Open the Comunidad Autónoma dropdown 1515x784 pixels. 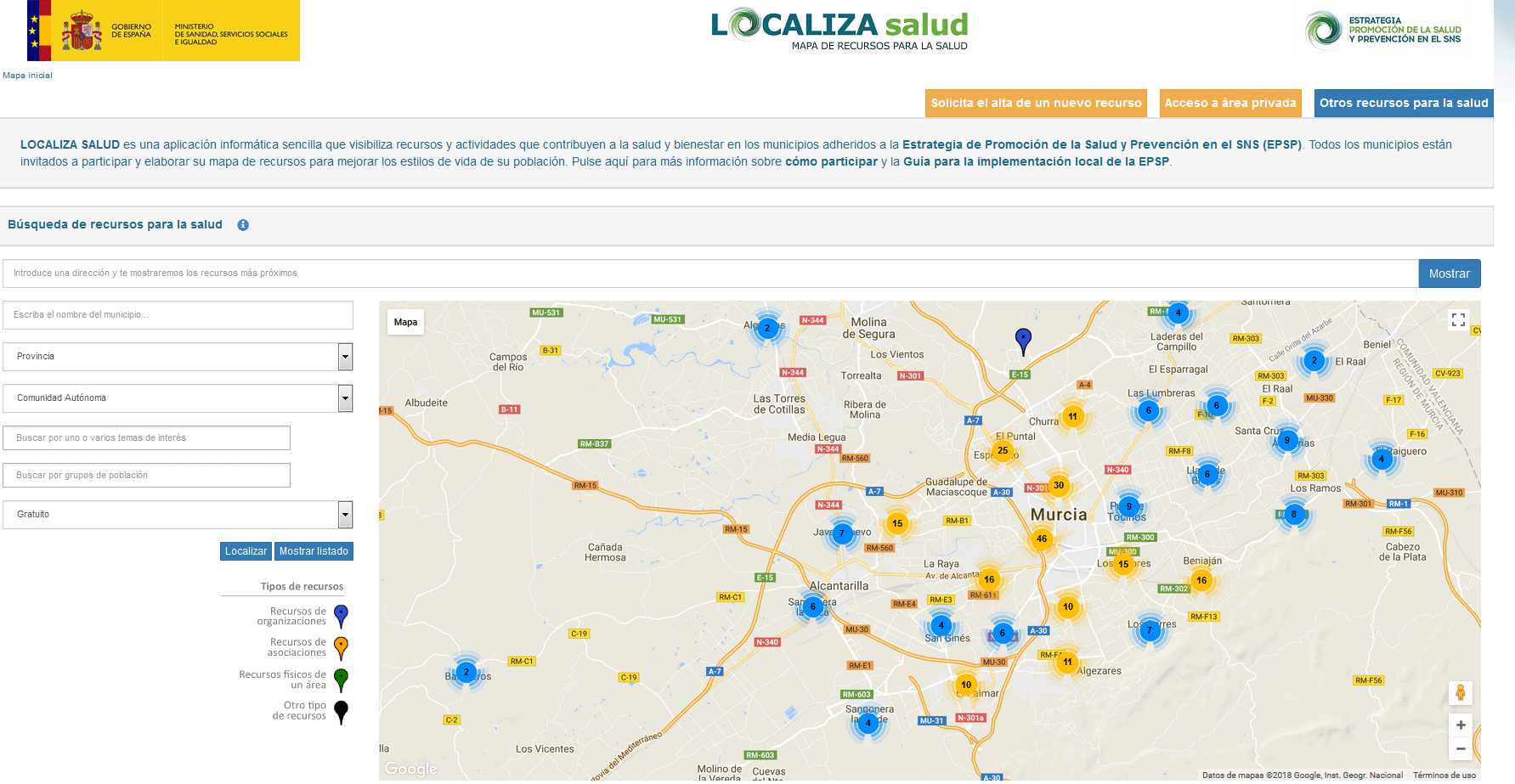tap(178, 398)
